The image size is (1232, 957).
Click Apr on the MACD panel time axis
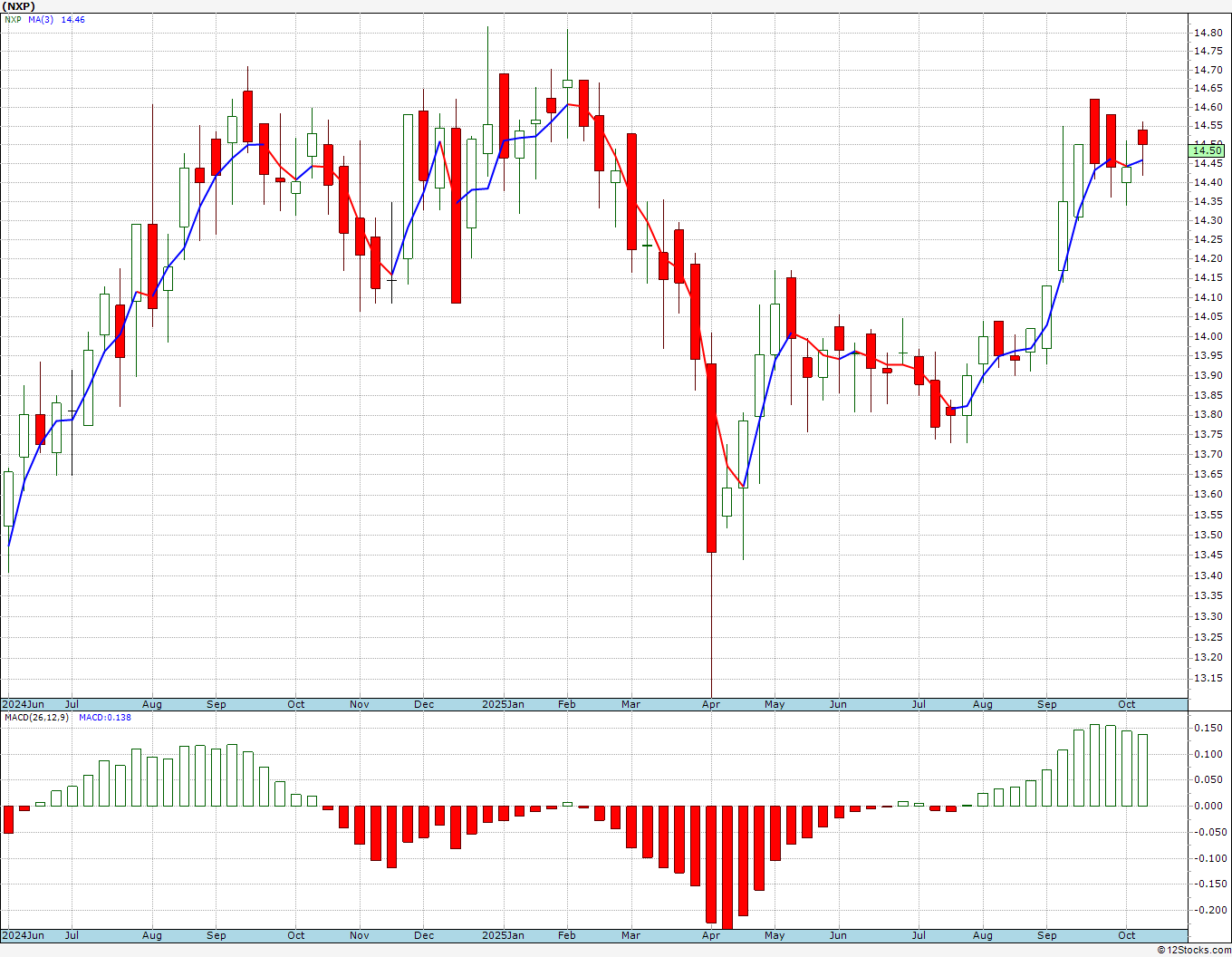(x=711, y=935)
